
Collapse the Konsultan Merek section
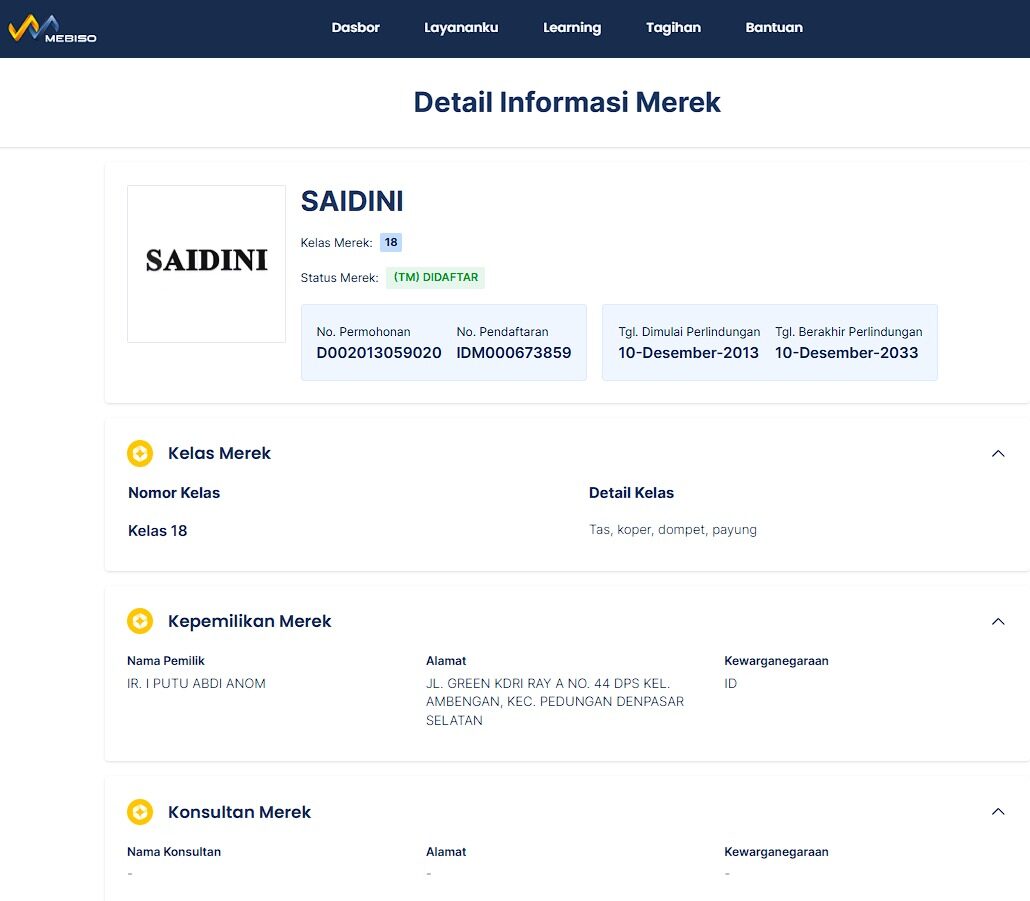998,812
